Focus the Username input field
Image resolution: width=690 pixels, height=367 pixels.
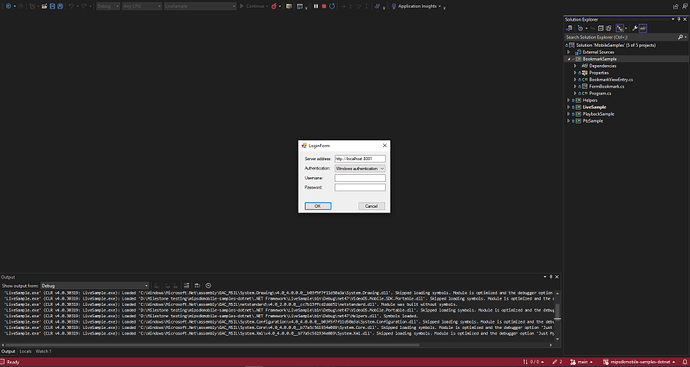coord(360,178)
